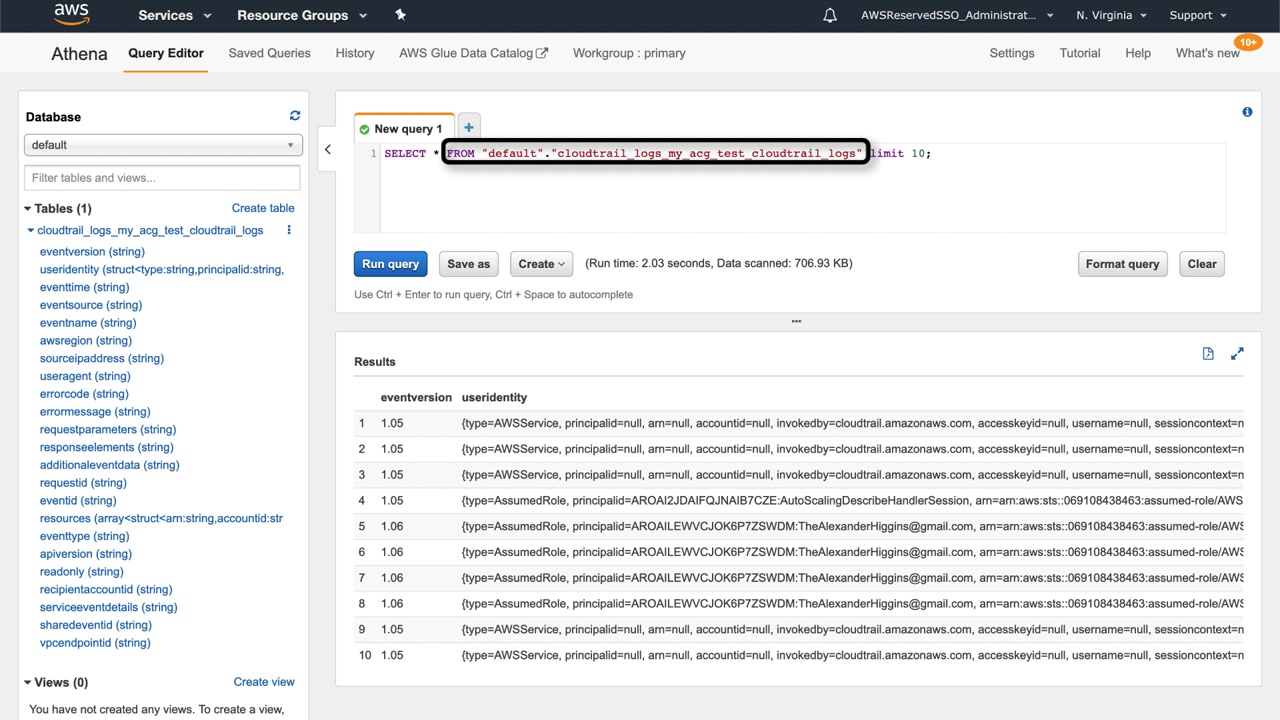Open Athena Settings

pyautogui.click(x=1012, y=53)
